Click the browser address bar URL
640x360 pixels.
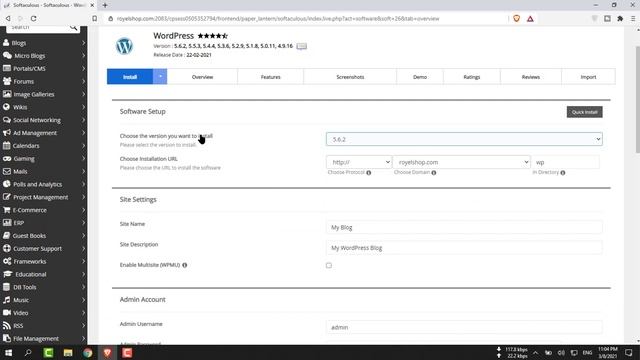coord(278,18)
